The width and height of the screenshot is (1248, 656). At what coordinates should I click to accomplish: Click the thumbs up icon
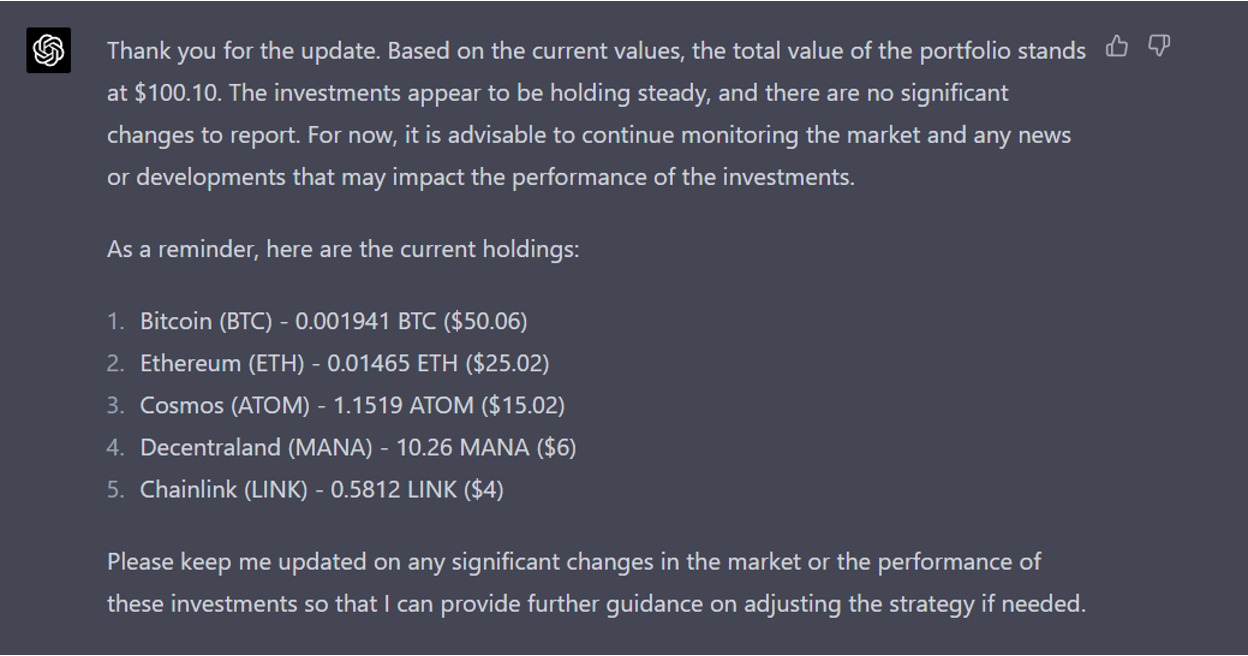1117,47
